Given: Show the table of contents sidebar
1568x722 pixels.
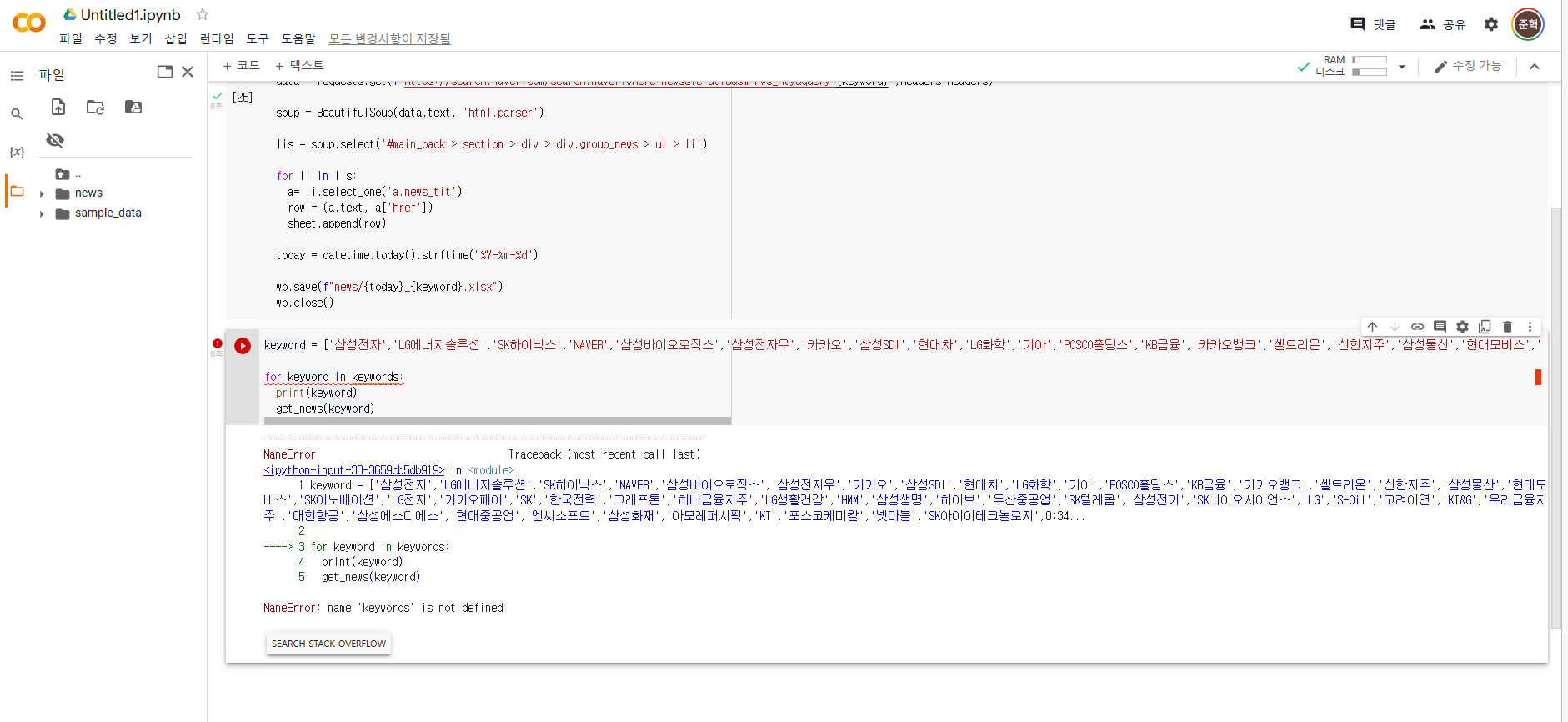Looking at the screenshot, I should pos(17,76).
